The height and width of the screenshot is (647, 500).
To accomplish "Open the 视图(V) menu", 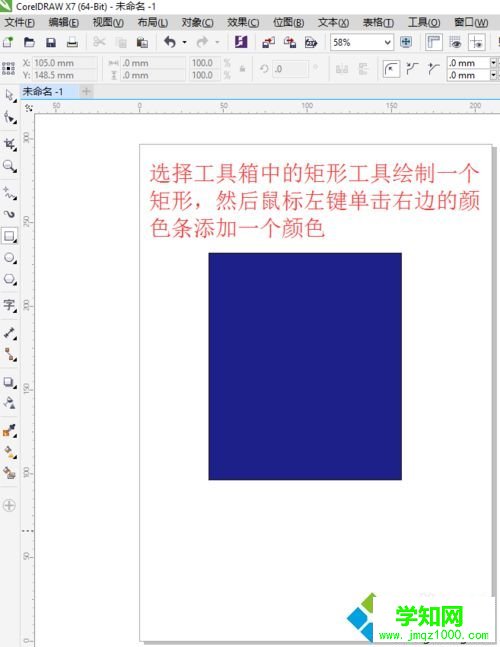I will (108, 22).
